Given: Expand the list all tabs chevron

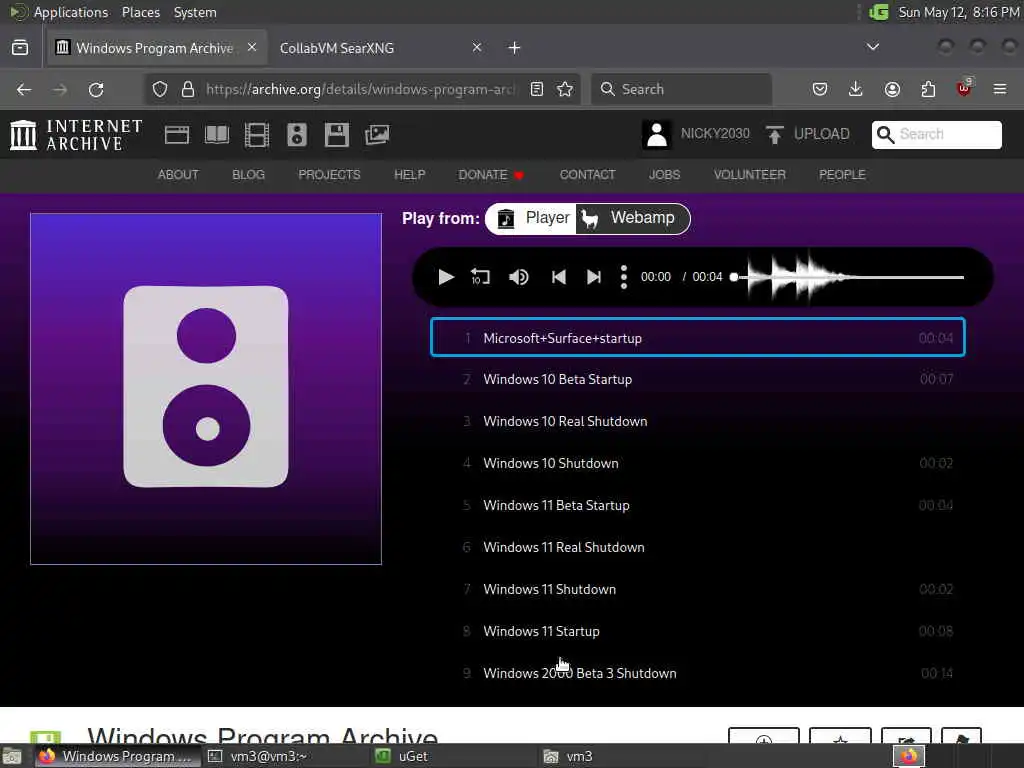Looking at the screenshot, I should click(872, 47).
